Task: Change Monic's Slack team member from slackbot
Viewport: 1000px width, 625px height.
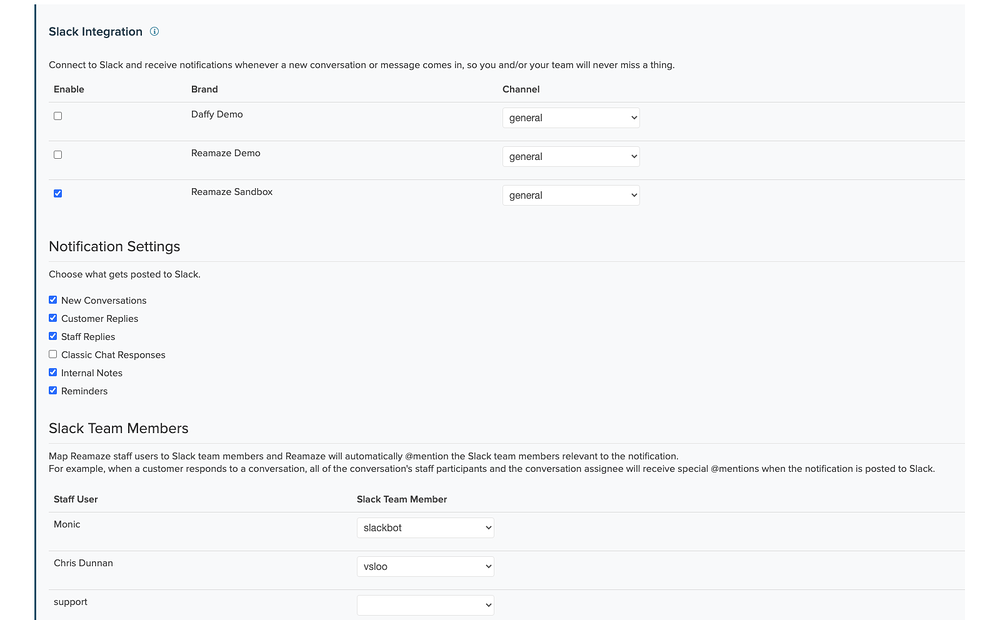Action: 425,528
